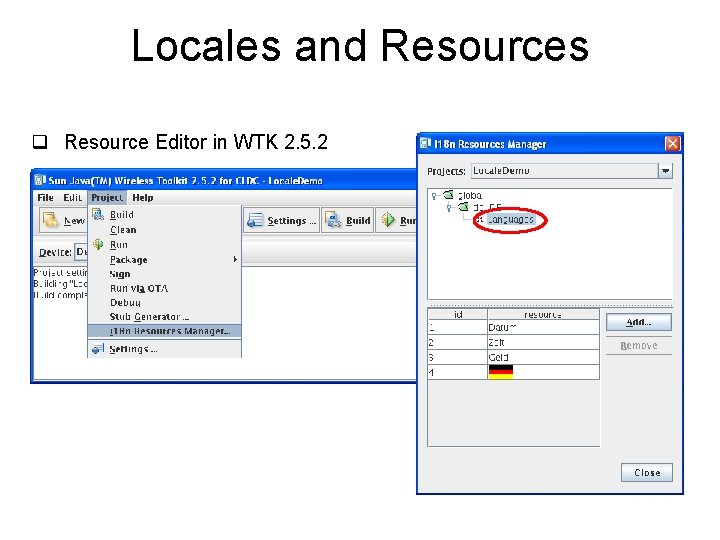Select Debug in the Project menu
720x540 pixels.
[125, 303]
